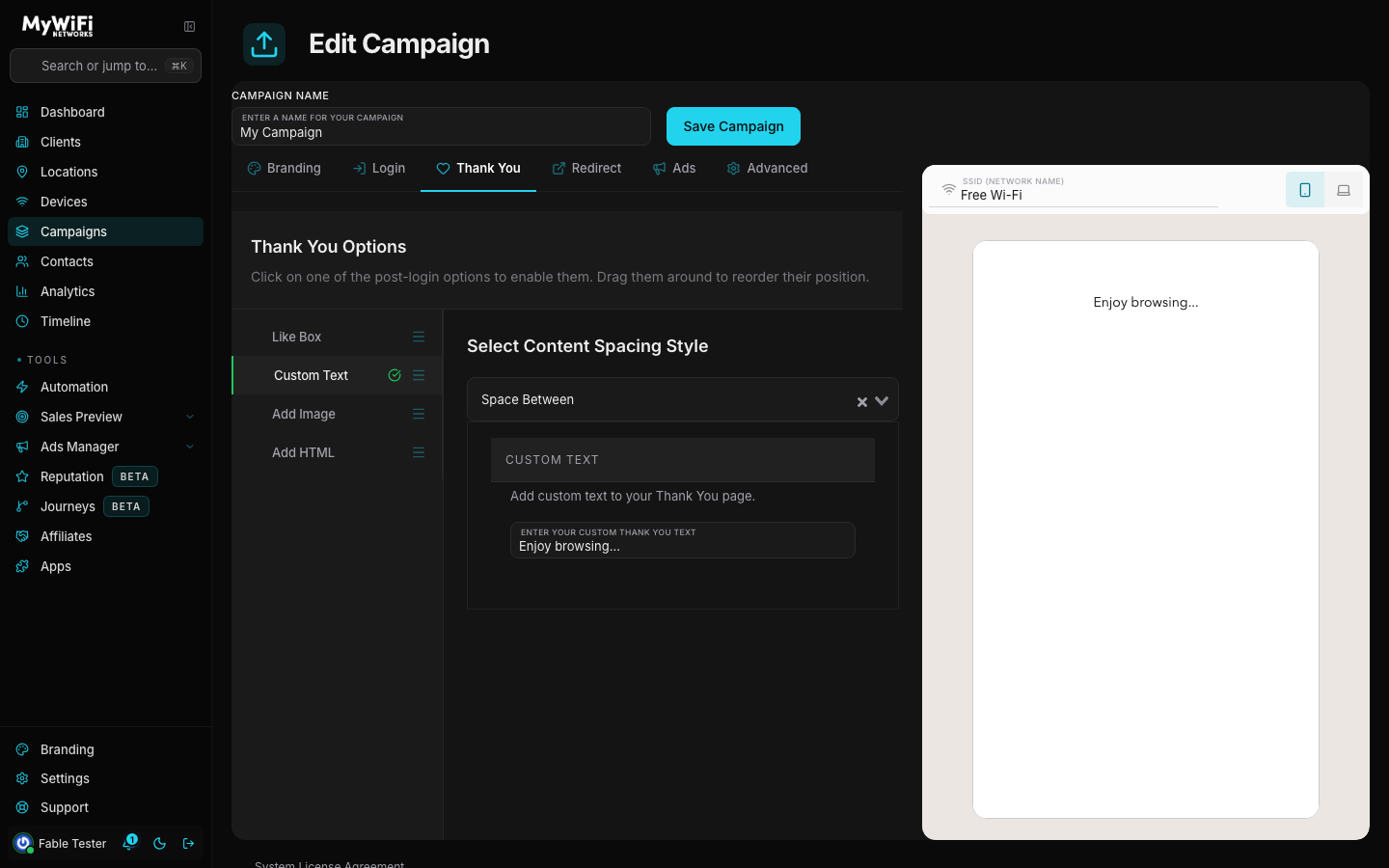The image size is (1389, 868).
Task: Click Save Campaign button
Action: coord(733,126)
